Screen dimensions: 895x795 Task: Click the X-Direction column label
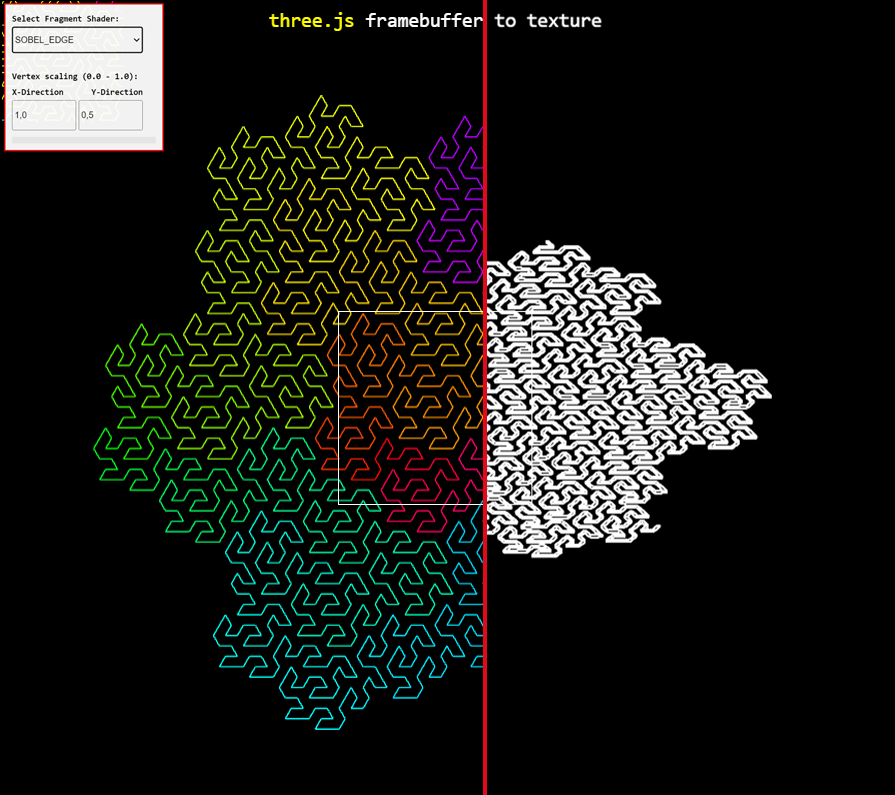[x=37, y=91]
